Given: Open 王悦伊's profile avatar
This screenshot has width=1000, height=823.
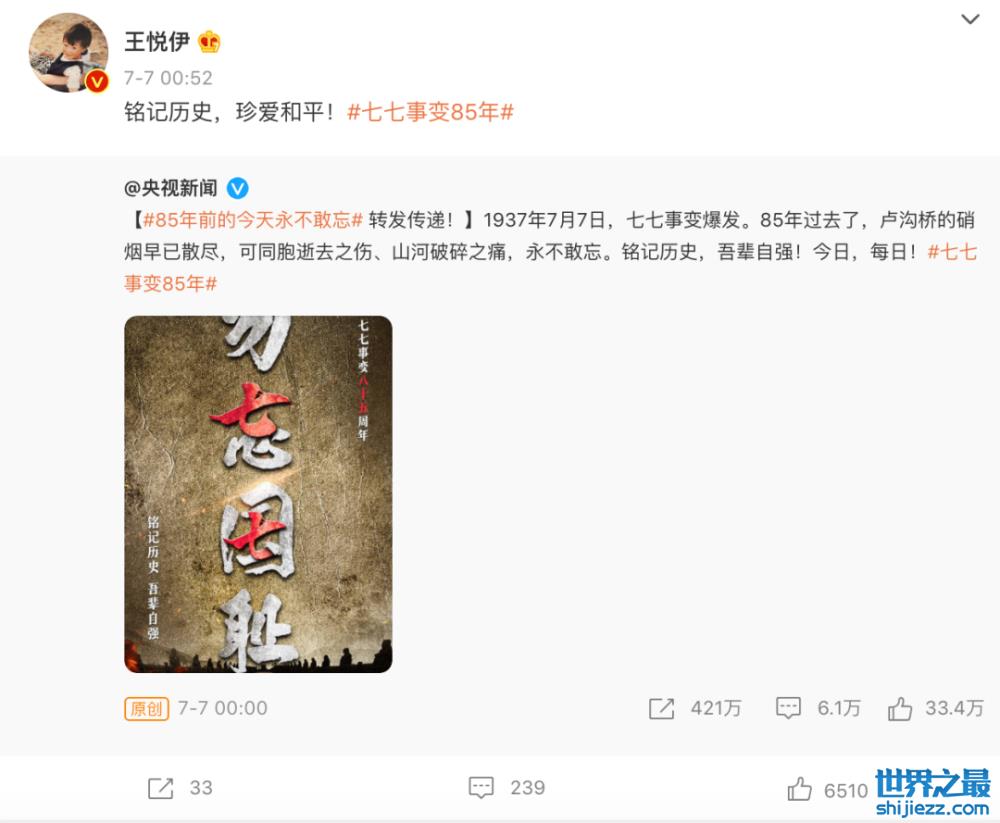Looking at the screenshot, I should pos(68,52).
